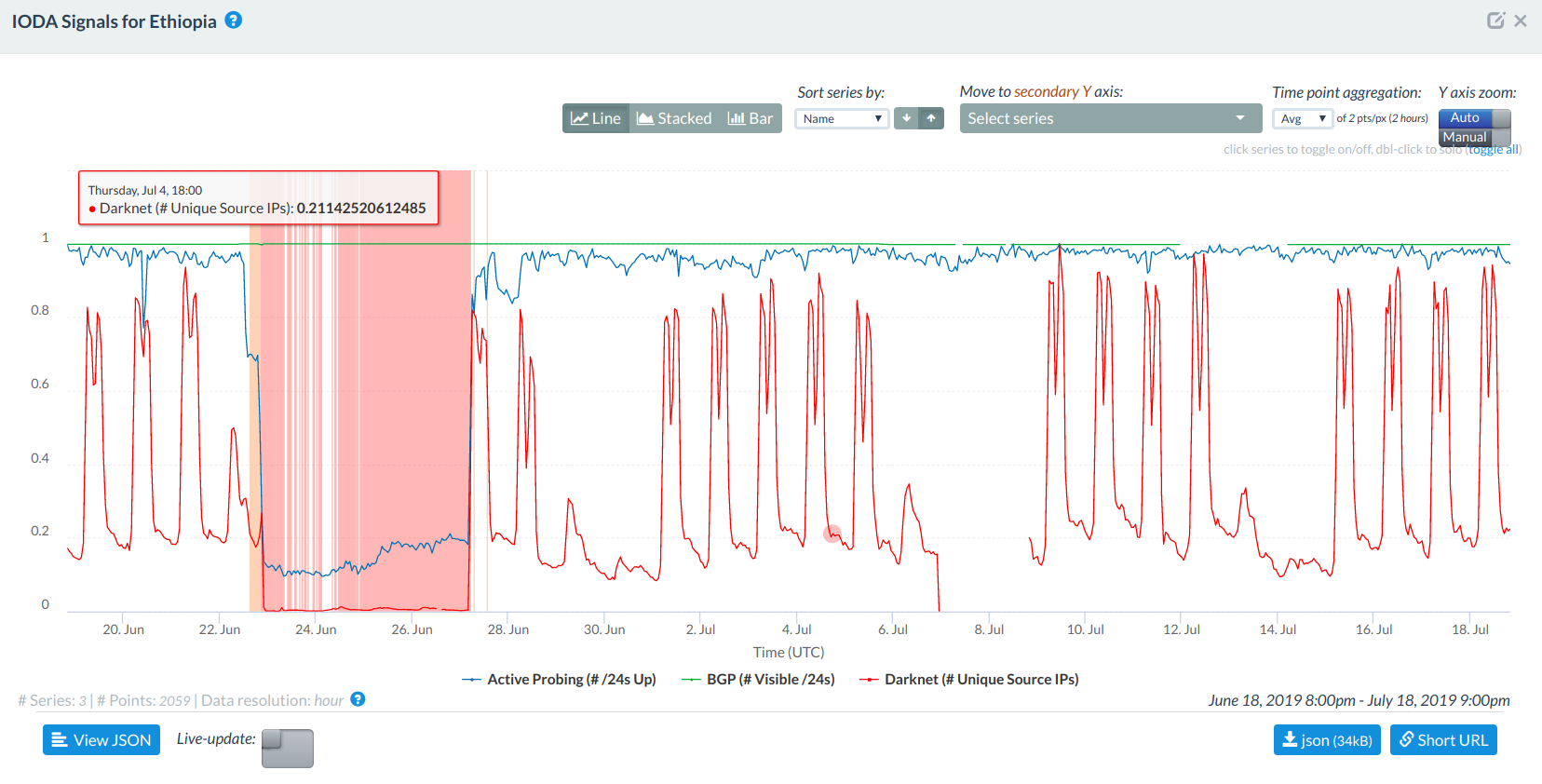Switch chart to Bar view
The height and width of the screenshot is (784, 1542).
(751, 118)
